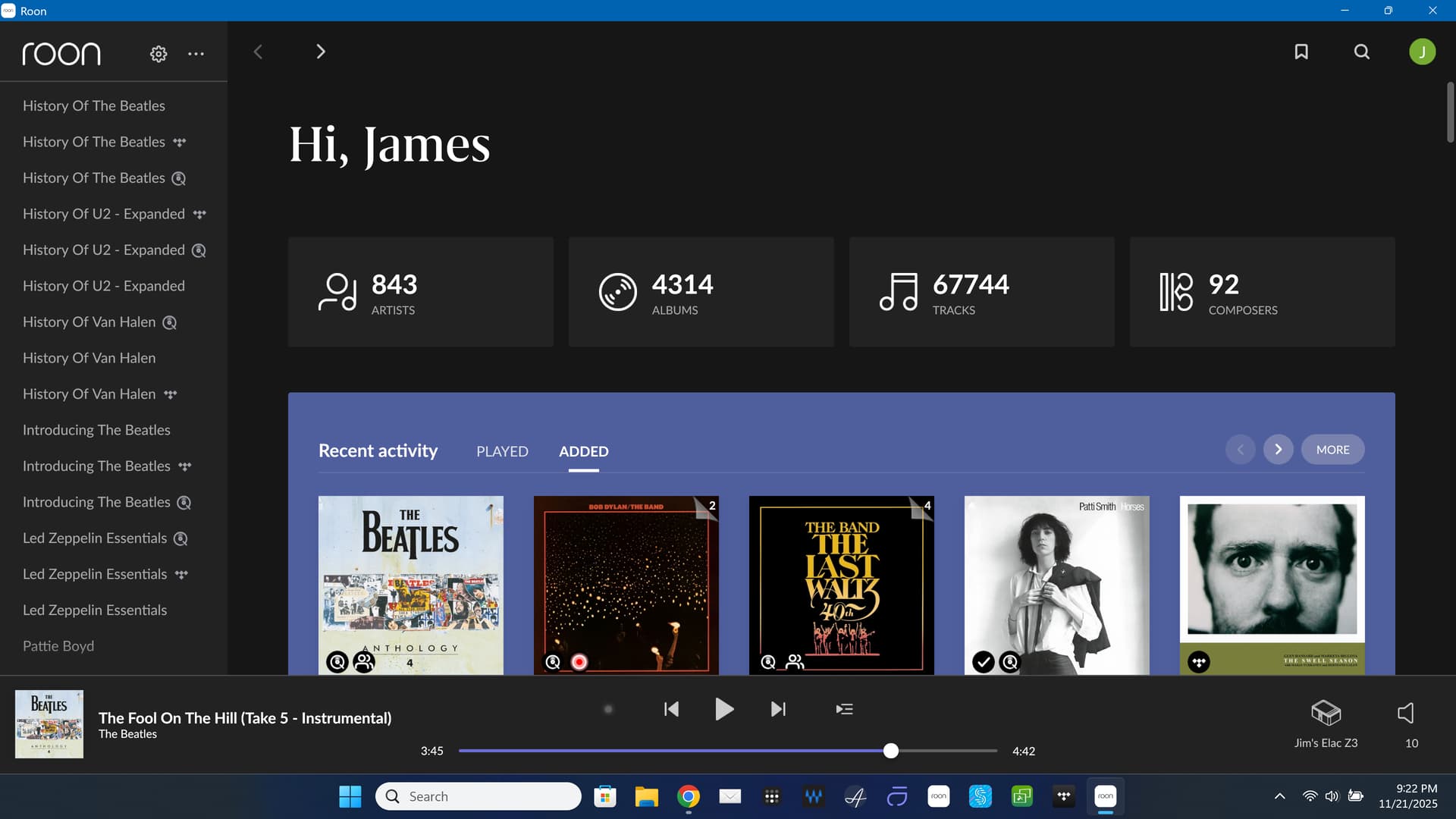This screenshot has width=1456, height=819.
Task: Navigate forward with the header arrow
Action: tap(321, 52)
